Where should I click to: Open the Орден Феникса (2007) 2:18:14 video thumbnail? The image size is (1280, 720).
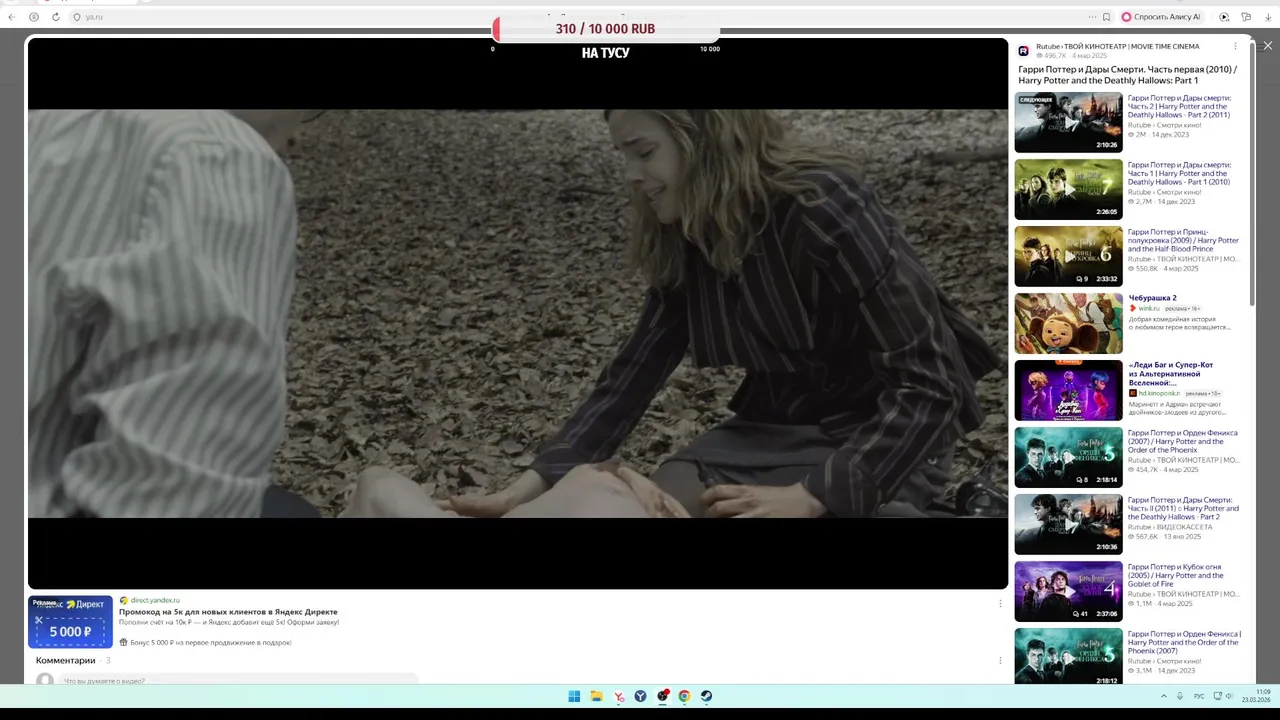pos(1068,457)
